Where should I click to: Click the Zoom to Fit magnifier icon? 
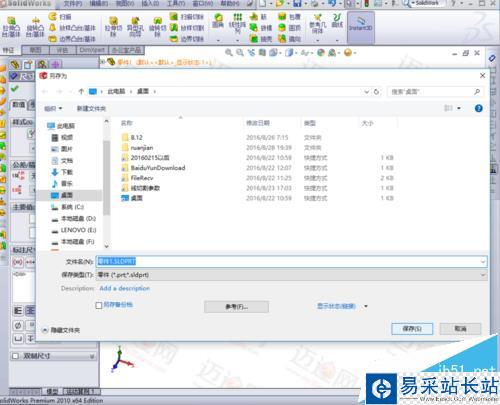click(229, 52)
